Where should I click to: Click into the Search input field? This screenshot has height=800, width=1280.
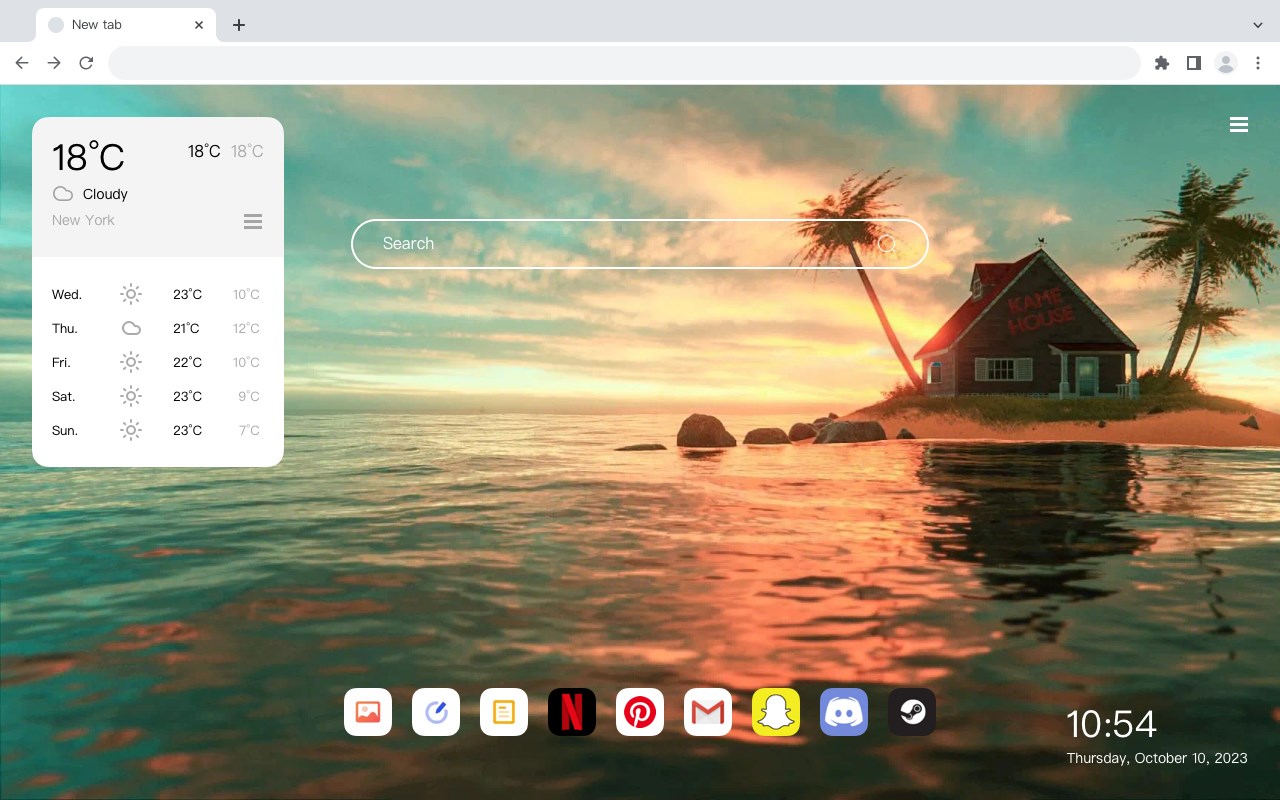point(640,244)
